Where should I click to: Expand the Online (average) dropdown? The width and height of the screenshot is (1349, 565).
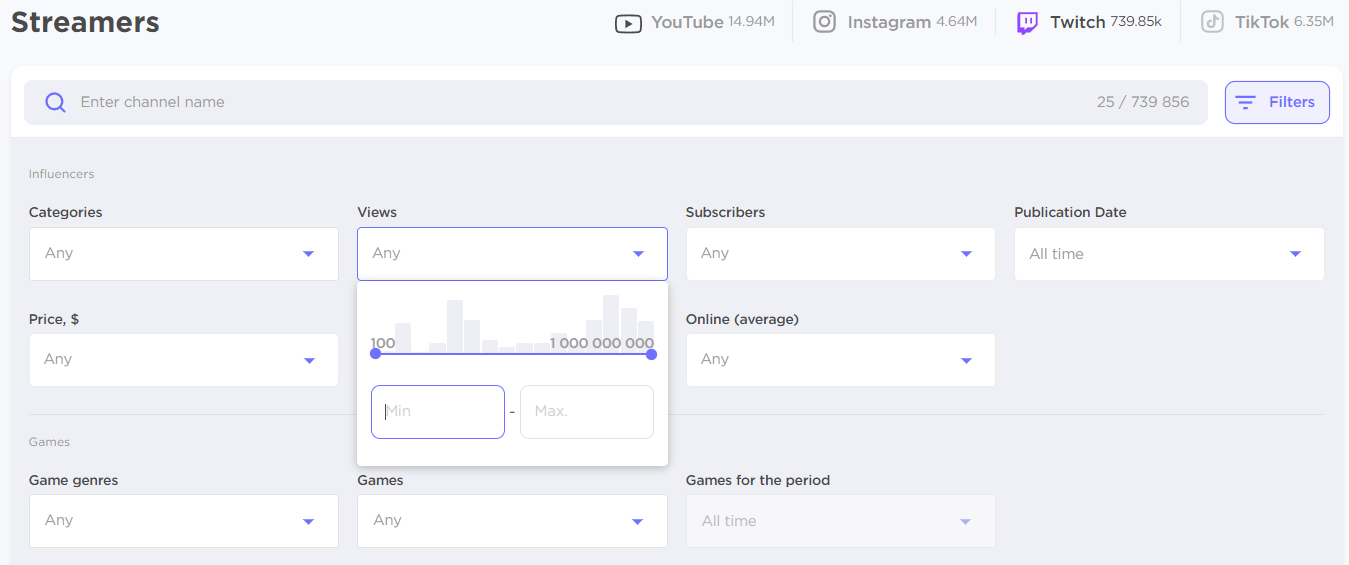[x=841, y=360]
